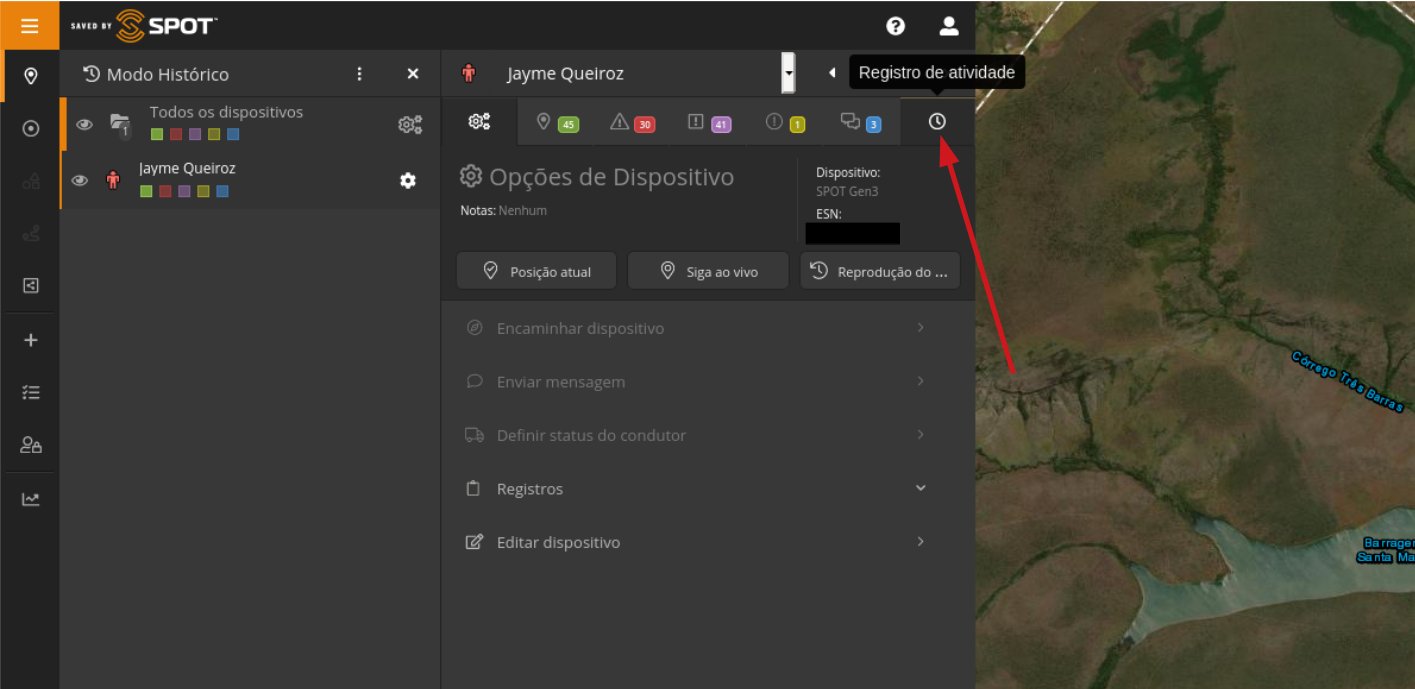The height and width of the screenshot is (689, 1415).
Task: Click the plus icon in left sidebar
Action: [30, 340]
